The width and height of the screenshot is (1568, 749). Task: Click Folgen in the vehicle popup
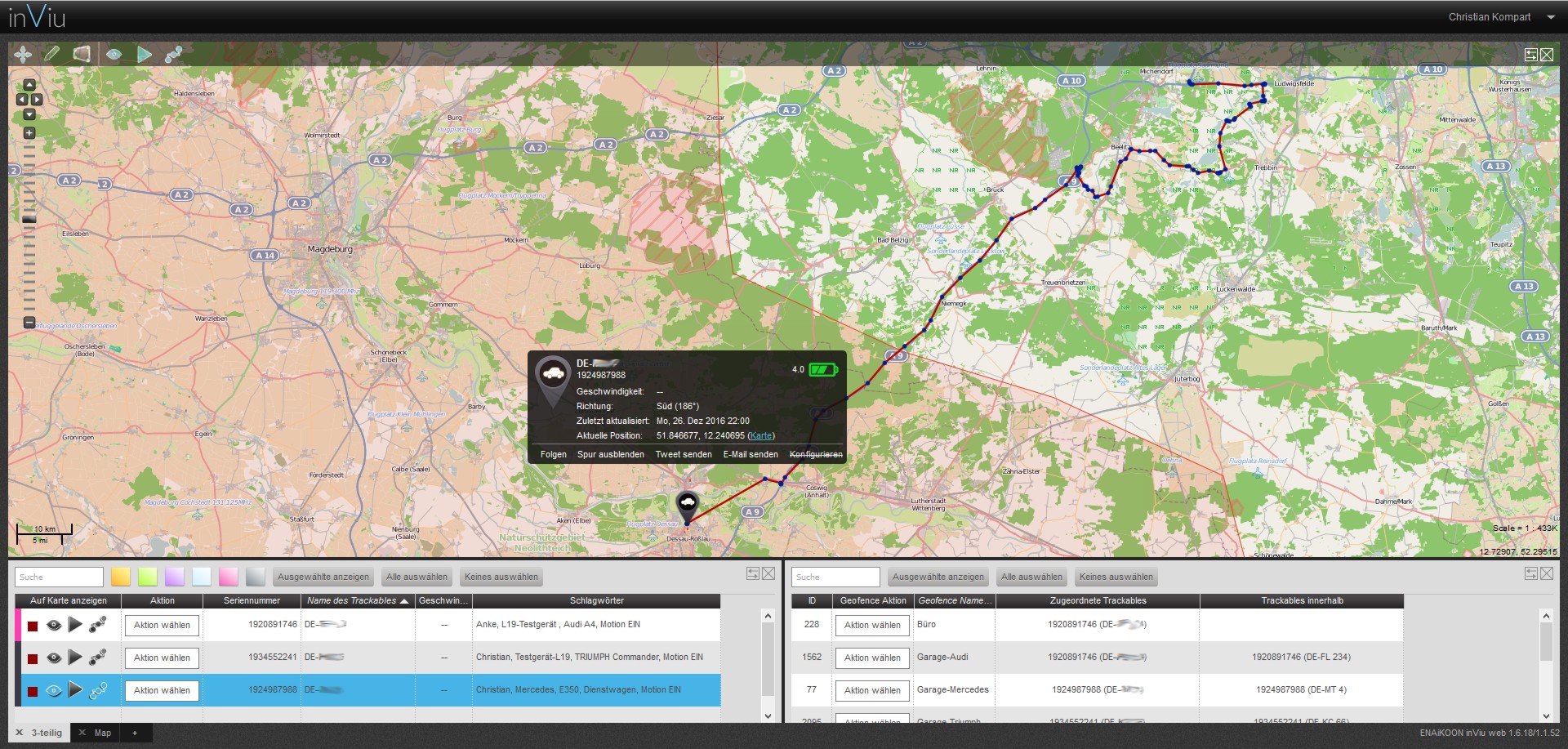click(x=554, y=454)
